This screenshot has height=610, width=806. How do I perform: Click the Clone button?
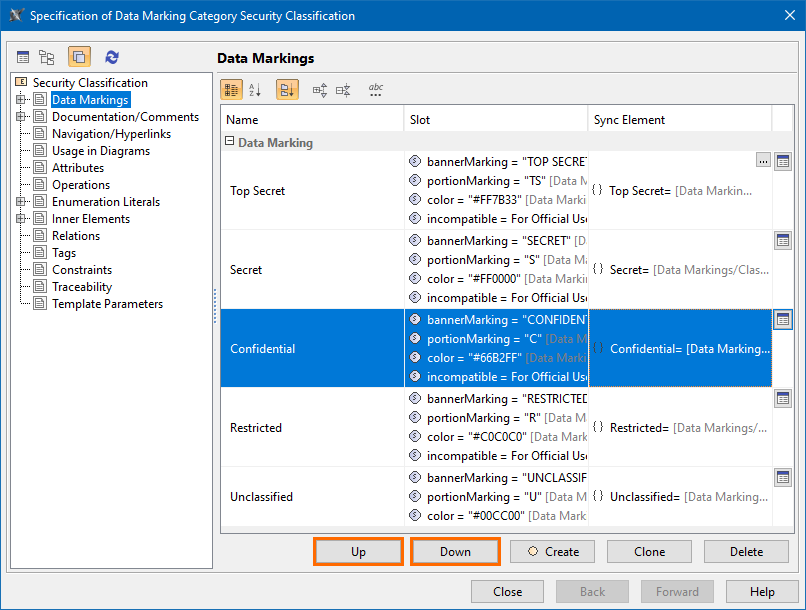click(x=649, y=551)
